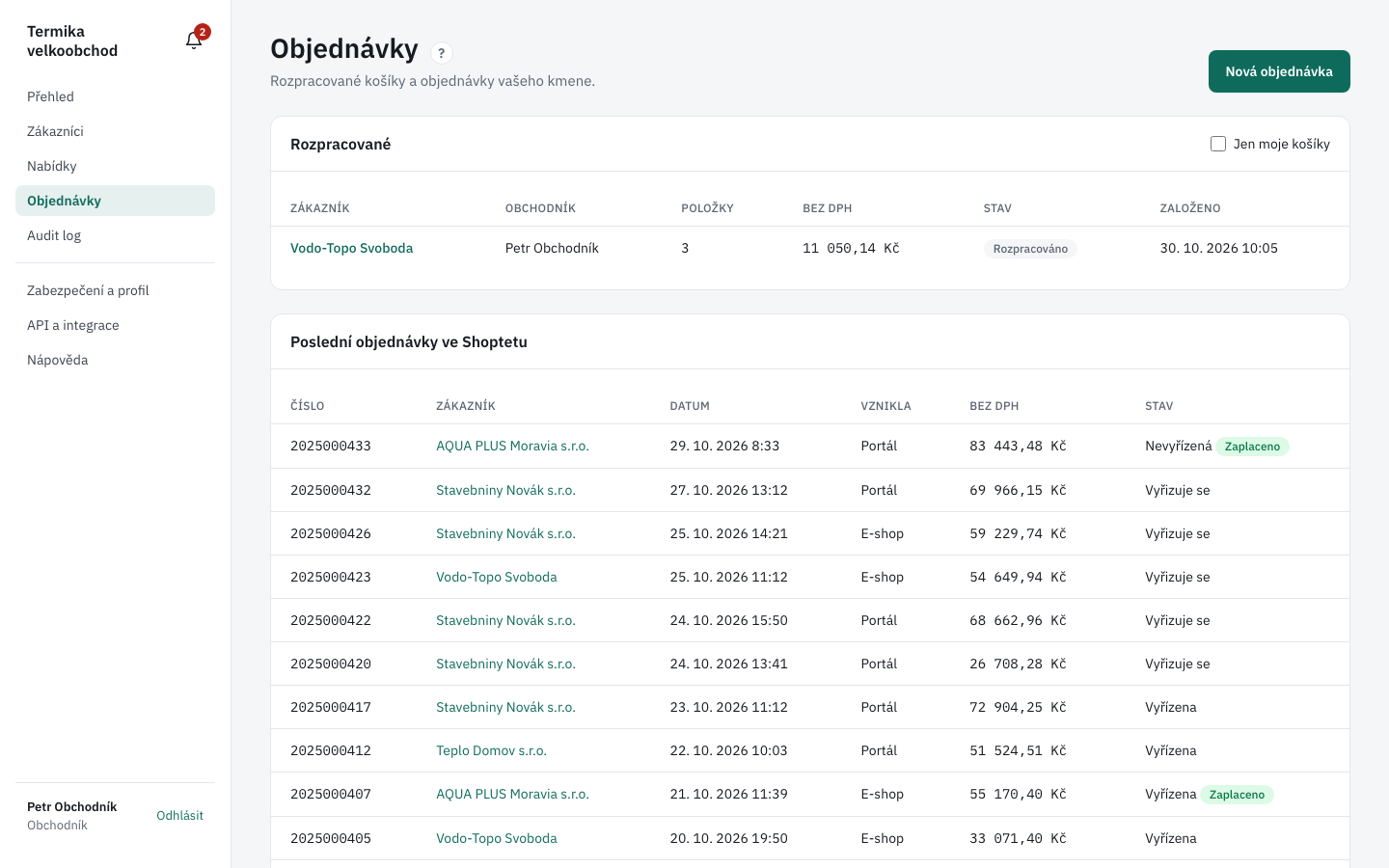Select Objednávky sidebar item
Viewport: 1389px width, 868px height.
[115, 201]
